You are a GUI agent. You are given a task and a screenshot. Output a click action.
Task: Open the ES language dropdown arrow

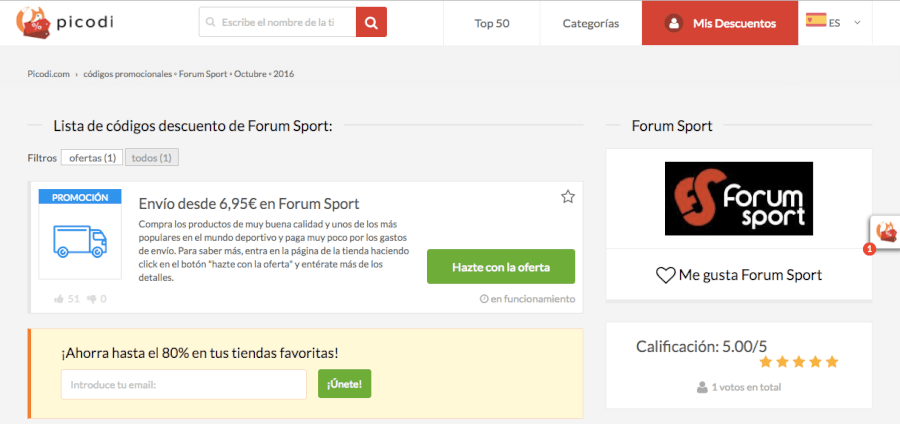click(858, 23)
